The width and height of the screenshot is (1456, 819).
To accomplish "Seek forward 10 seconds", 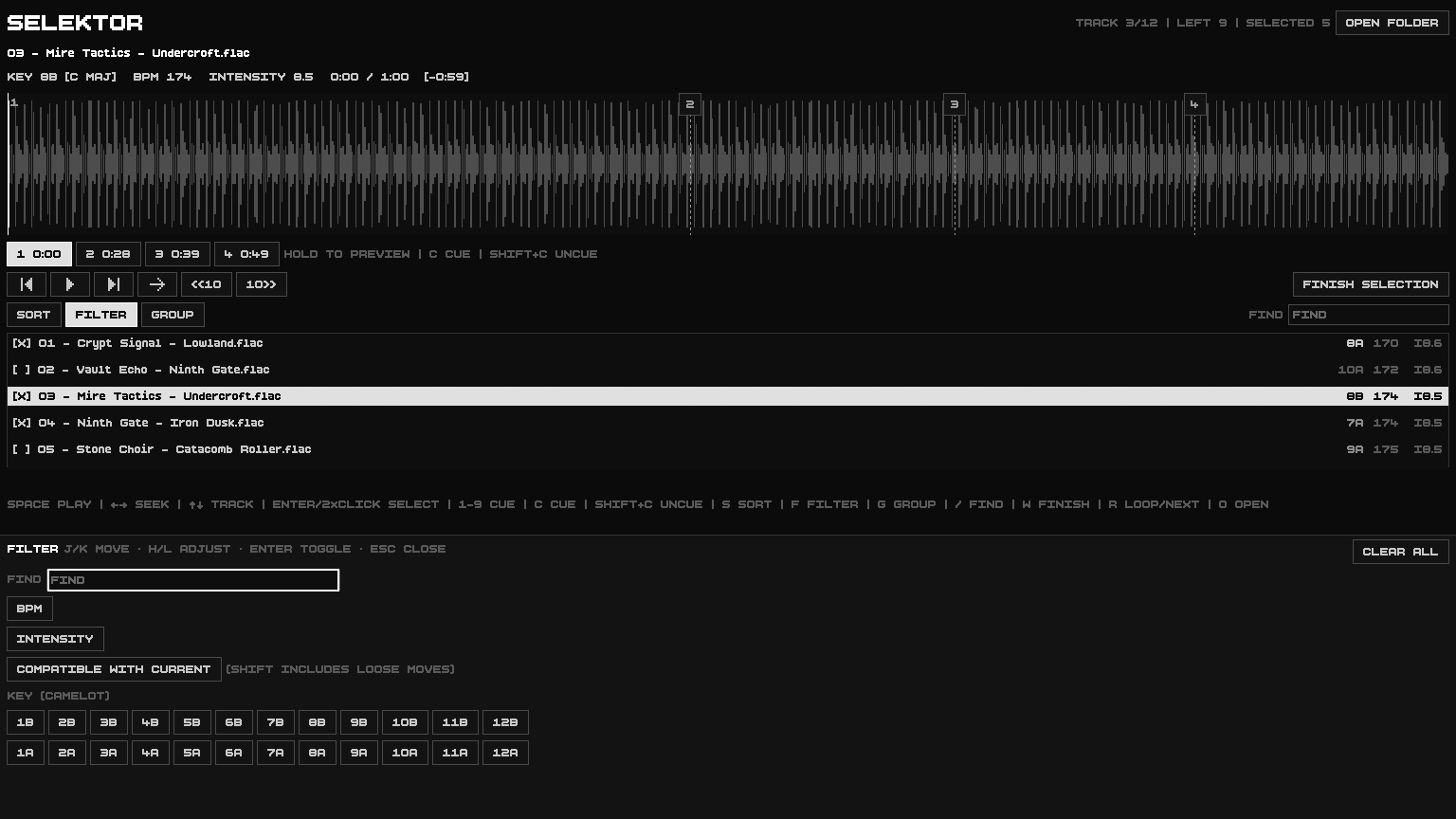I will 261,284.
